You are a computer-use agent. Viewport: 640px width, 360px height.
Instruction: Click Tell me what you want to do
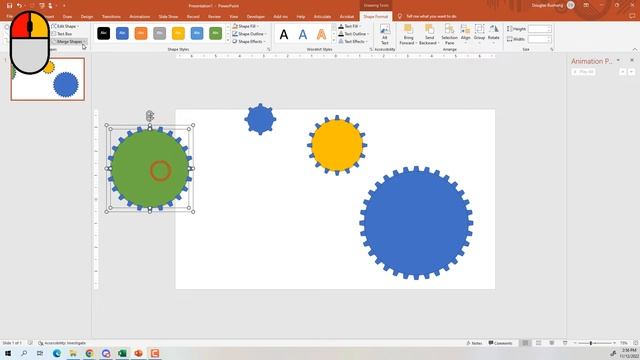[431, 16]
